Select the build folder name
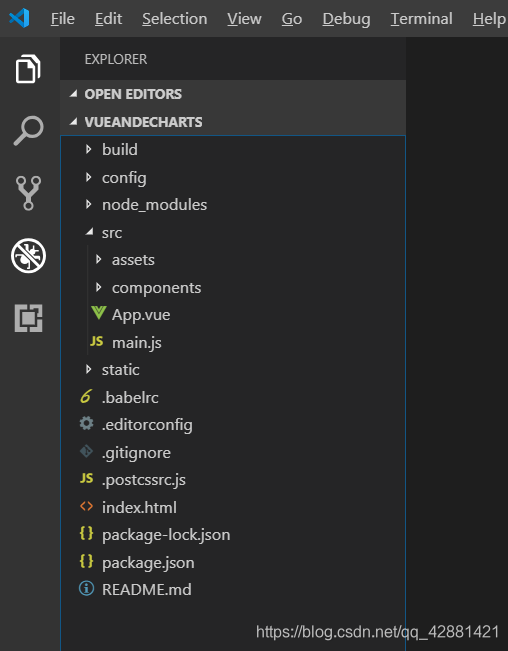 pos(120,149)
